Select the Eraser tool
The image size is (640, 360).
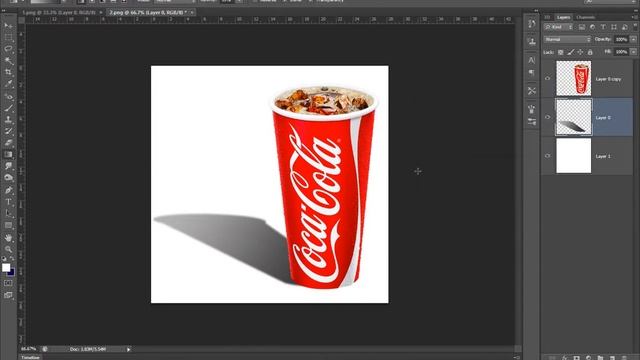coord(8,143)
